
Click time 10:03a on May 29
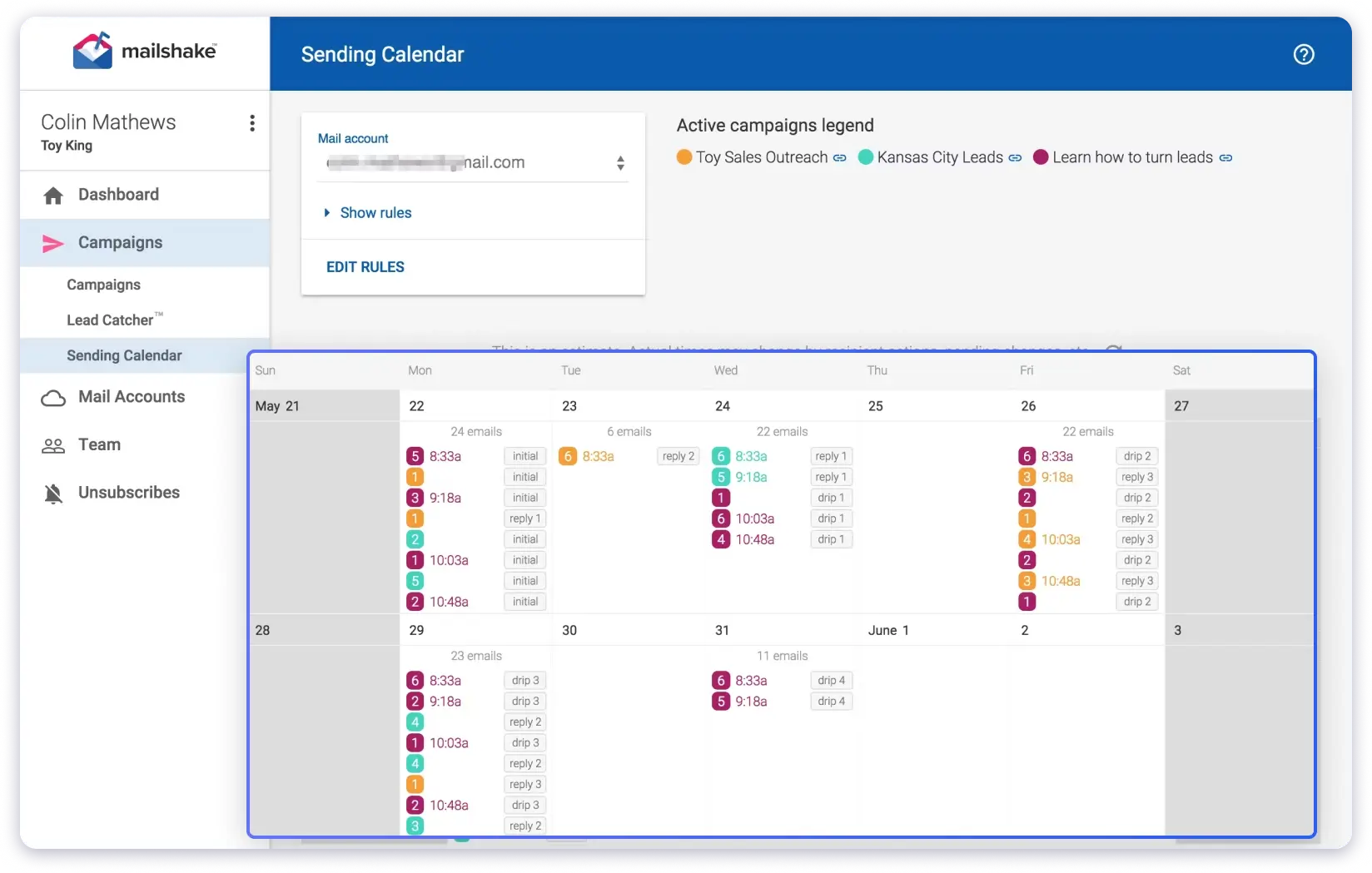pyautogui.click(x=449, y=743)
